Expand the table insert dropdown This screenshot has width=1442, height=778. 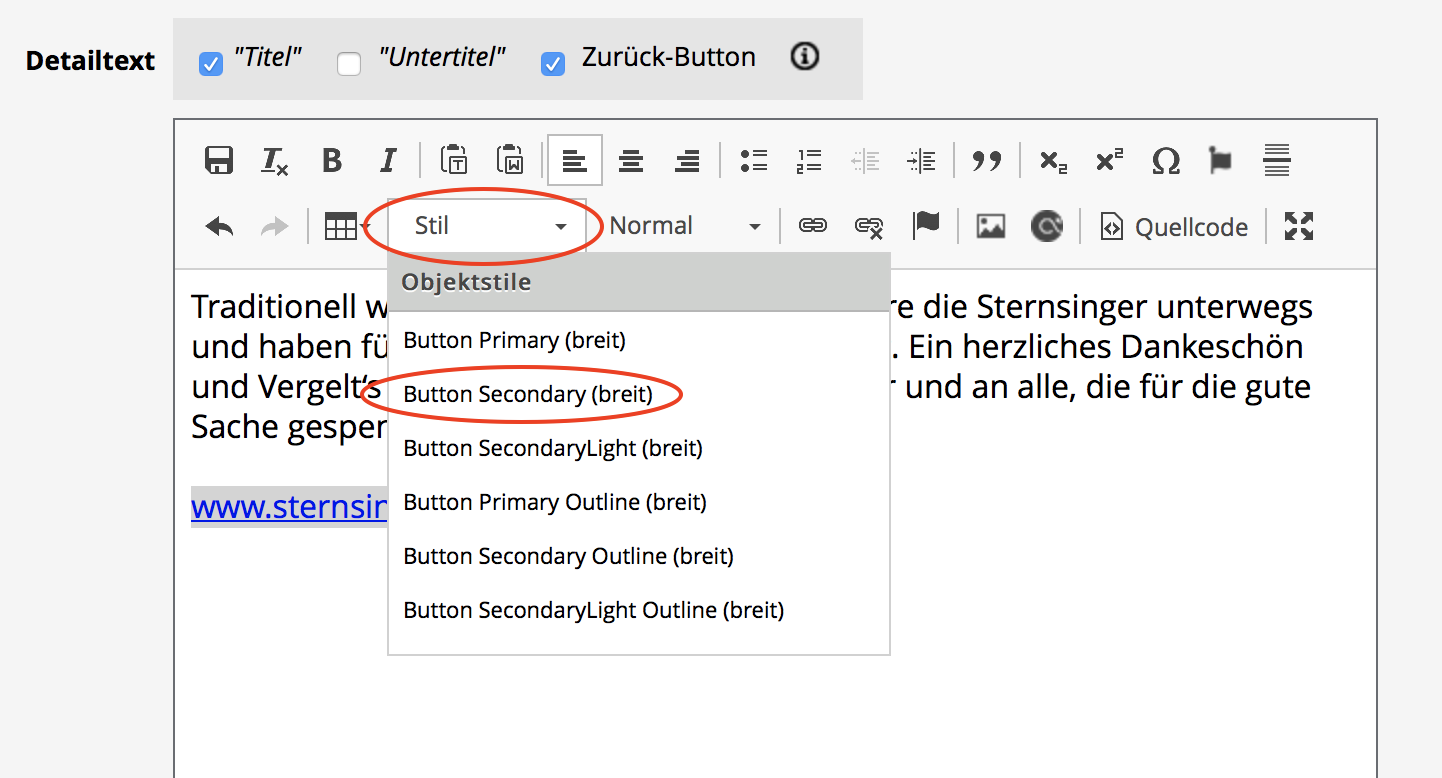[346, 228]
